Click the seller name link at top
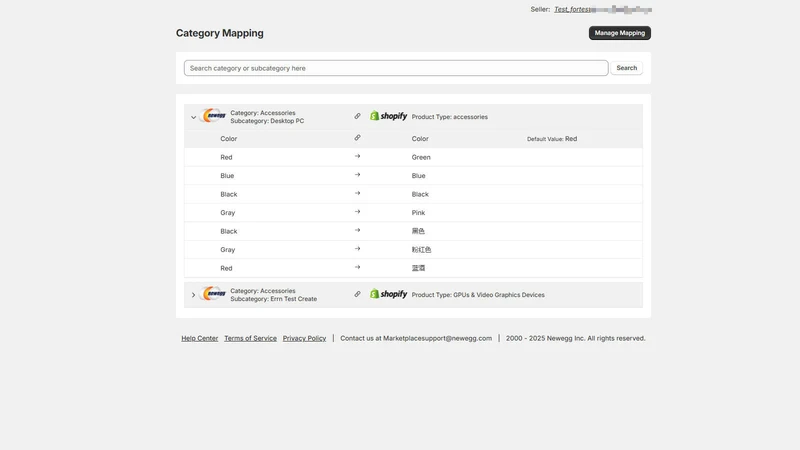The image size is (800, 450). click(x=603, y=9)
